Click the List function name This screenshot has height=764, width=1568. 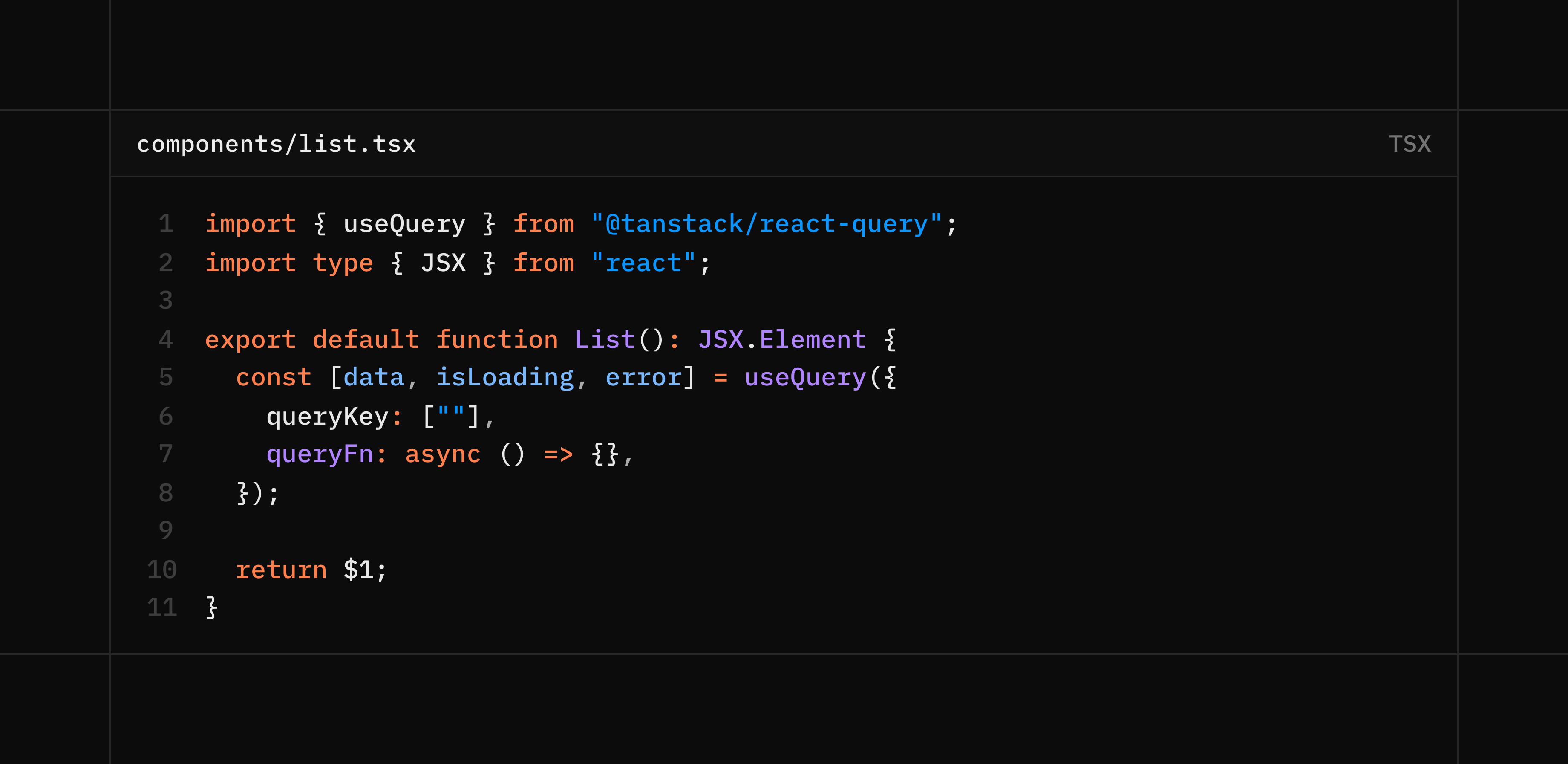tap(604, 339)
